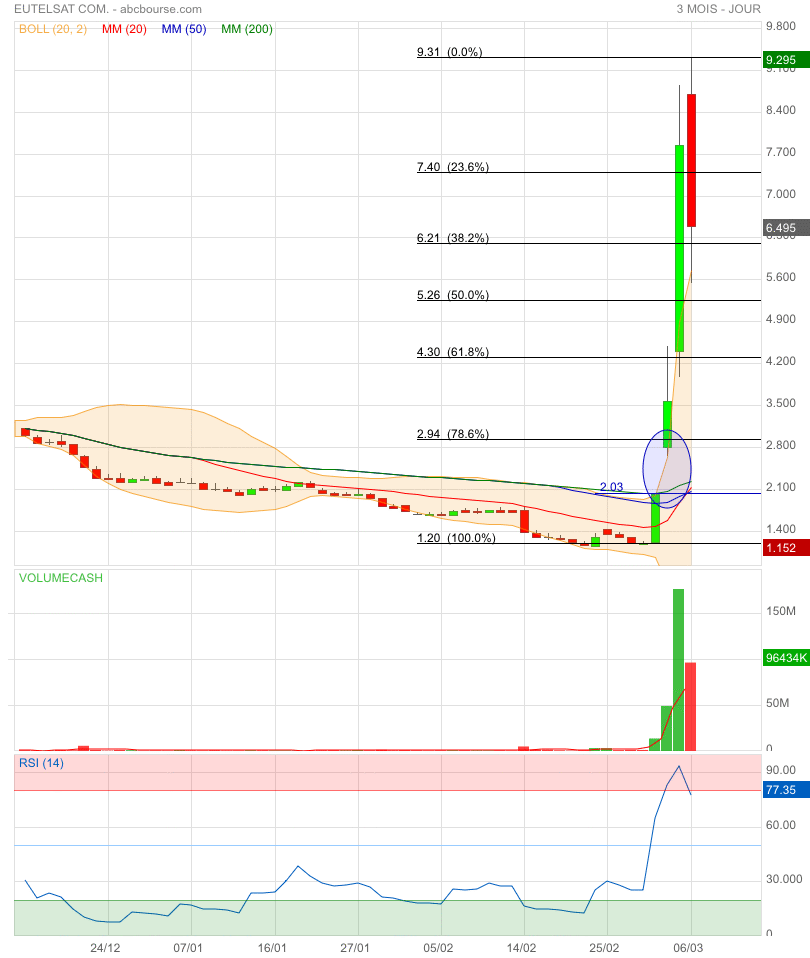
Task: Click the 2.800 price axis value
Action: coord(781,445)
